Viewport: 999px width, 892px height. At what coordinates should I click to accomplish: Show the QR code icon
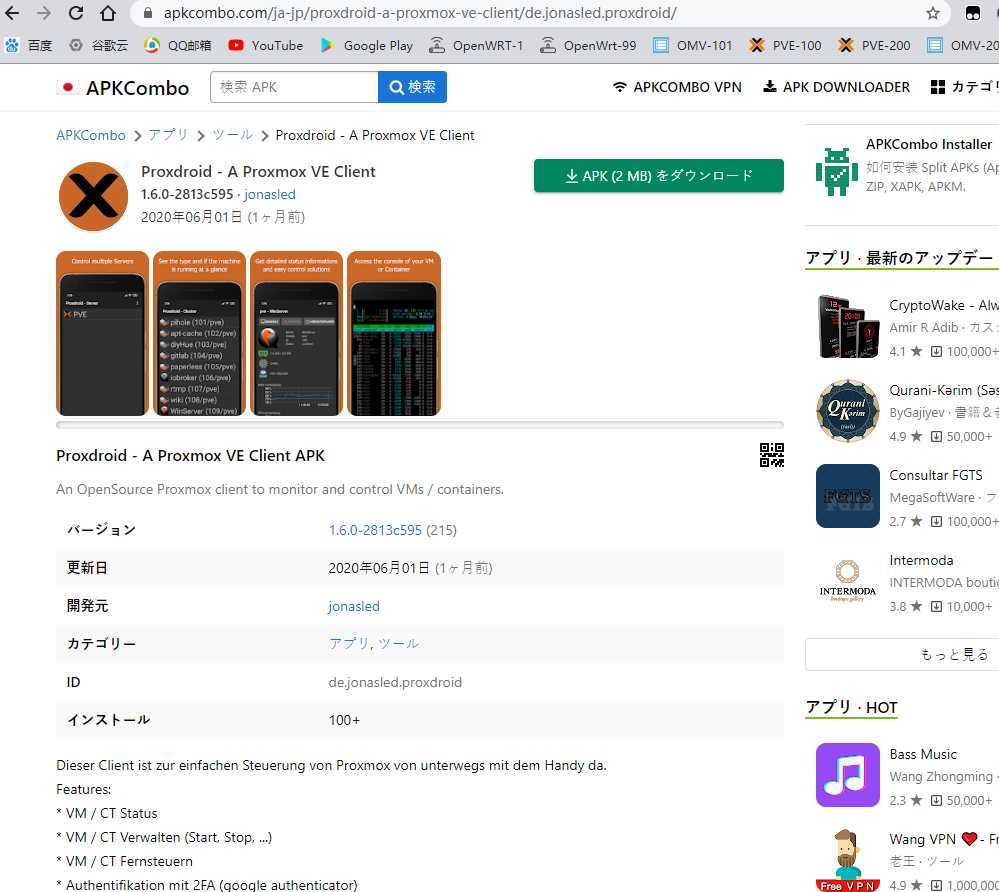[772, 455]
